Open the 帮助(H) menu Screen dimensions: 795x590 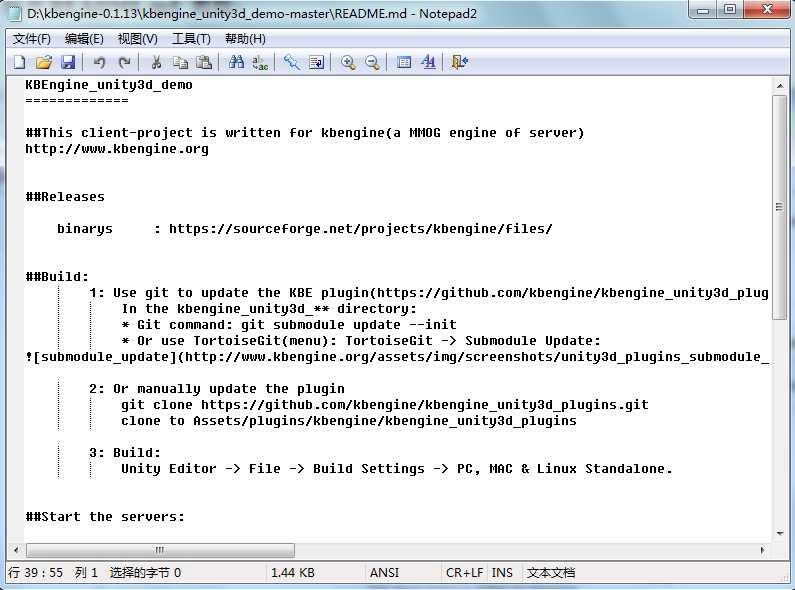coord(245,39)
